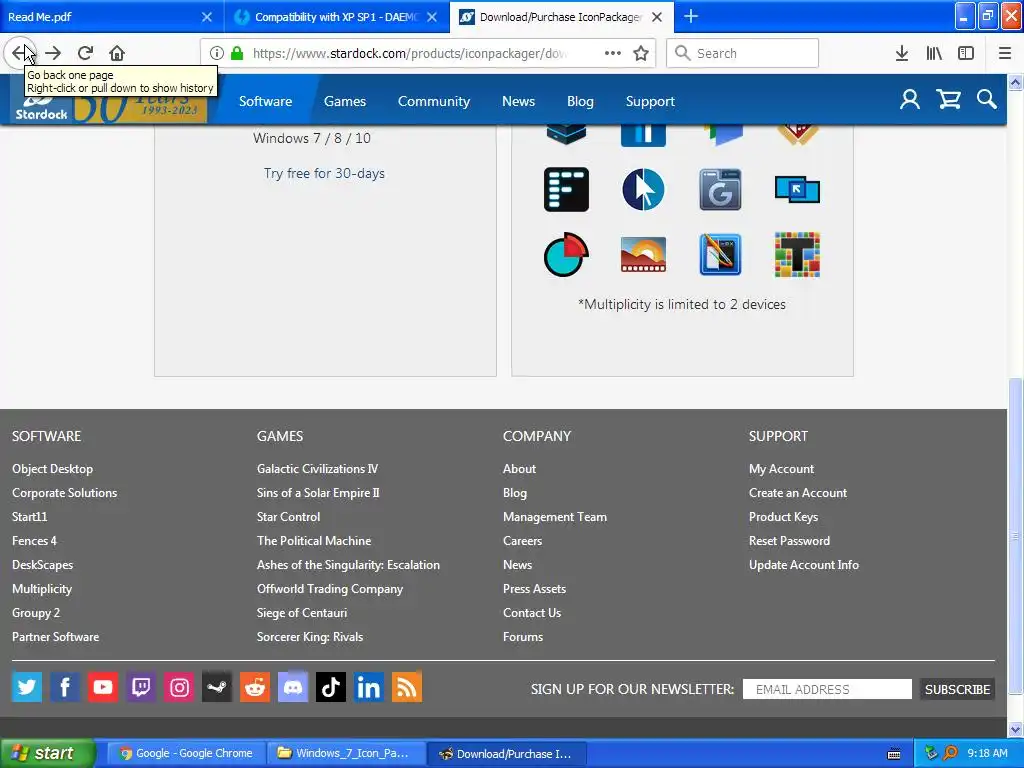1024x768 pixels.
Task: Open the Blog nav item
Action: [x=580, y=101]
